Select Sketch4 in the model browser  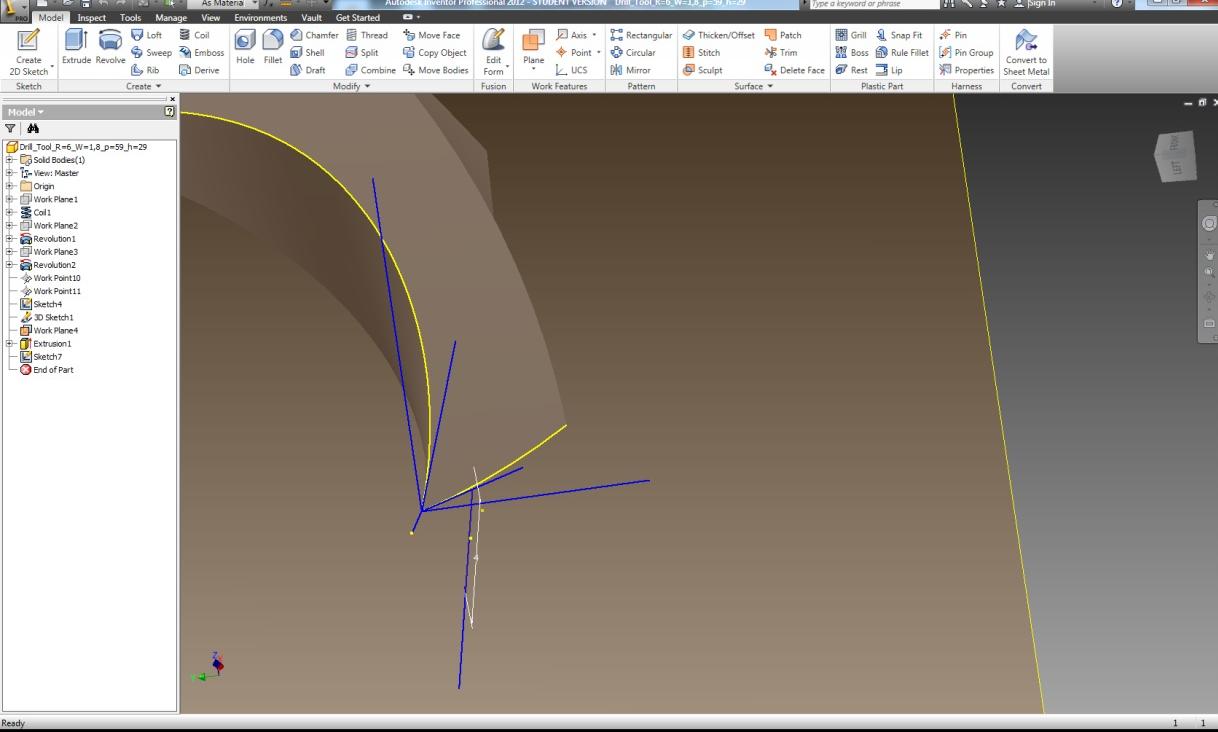click(x=42, y=304)
